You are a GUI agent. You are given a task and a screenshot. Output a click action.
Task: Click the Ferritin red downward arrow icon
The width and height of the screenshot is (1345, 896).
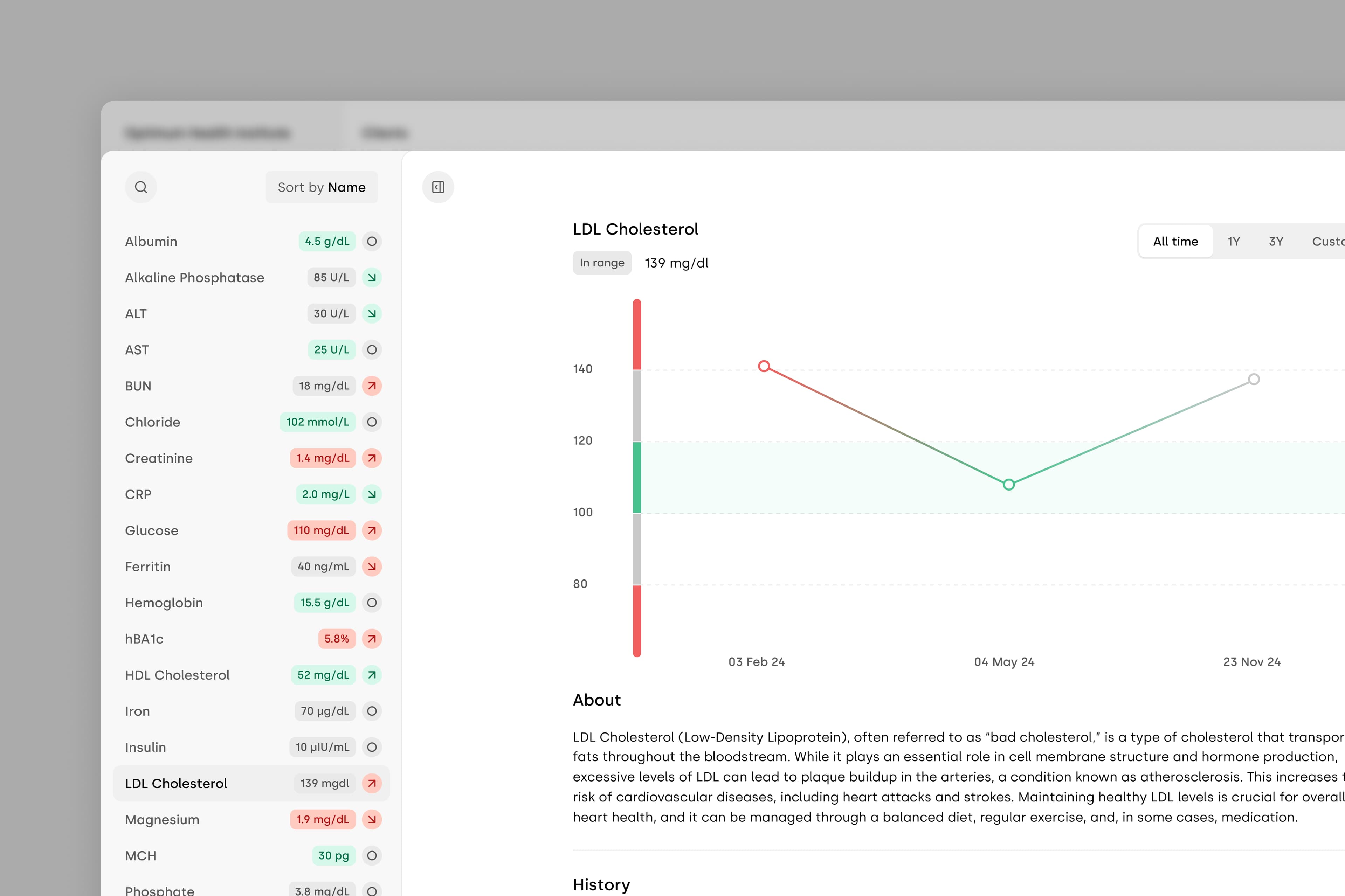[372, 566]
